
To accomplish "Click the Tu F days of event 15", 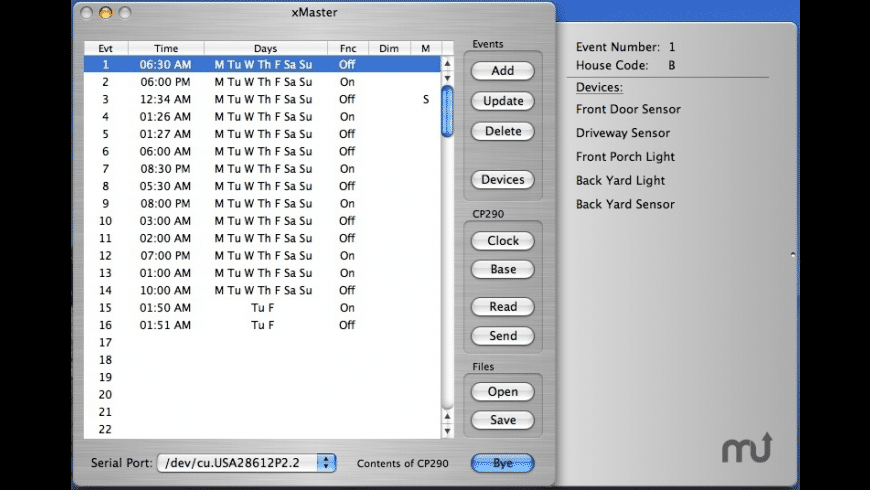I will point(262,307).
